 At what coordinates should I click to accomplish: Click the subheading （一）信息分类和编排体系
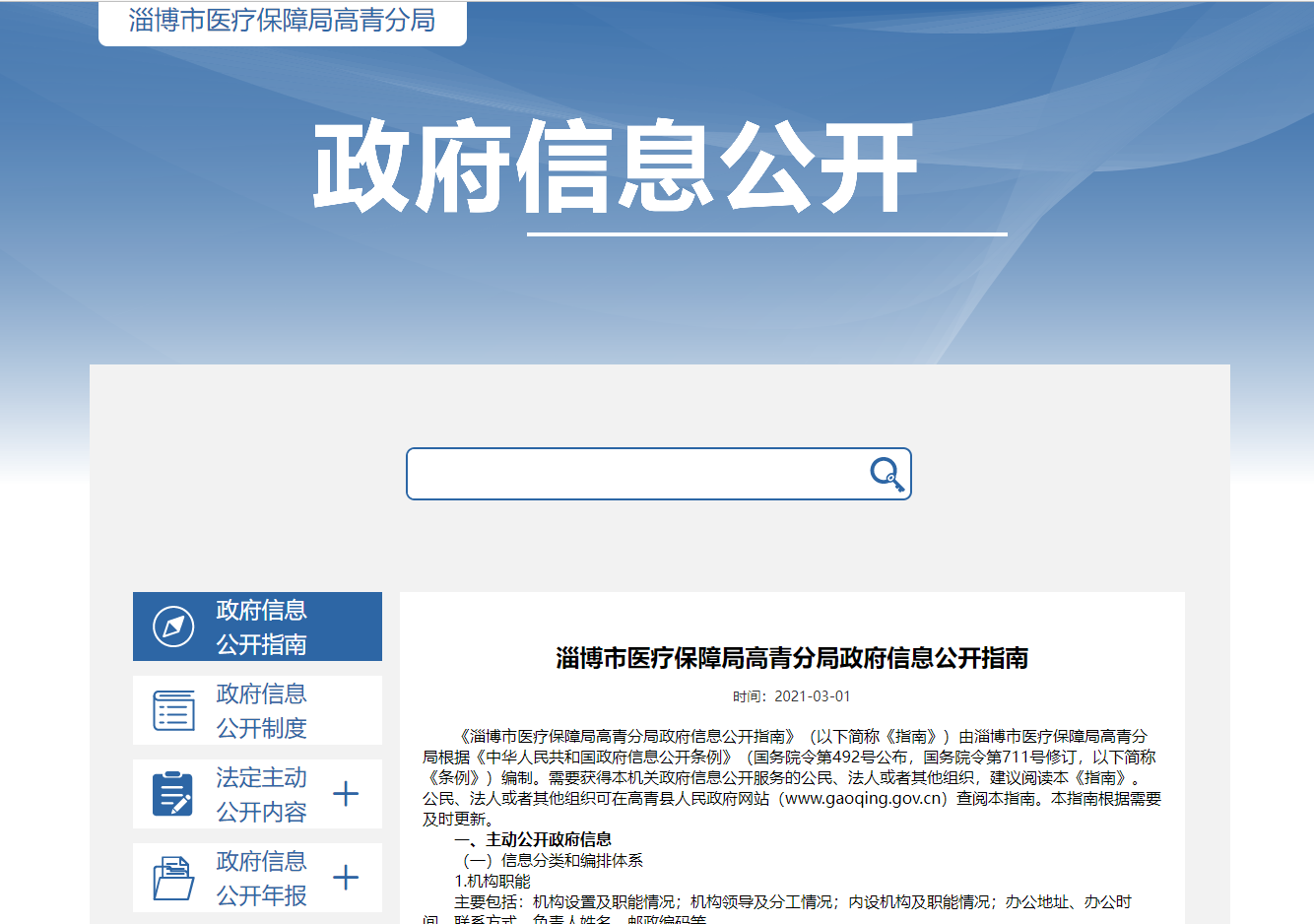click(552, 860)
